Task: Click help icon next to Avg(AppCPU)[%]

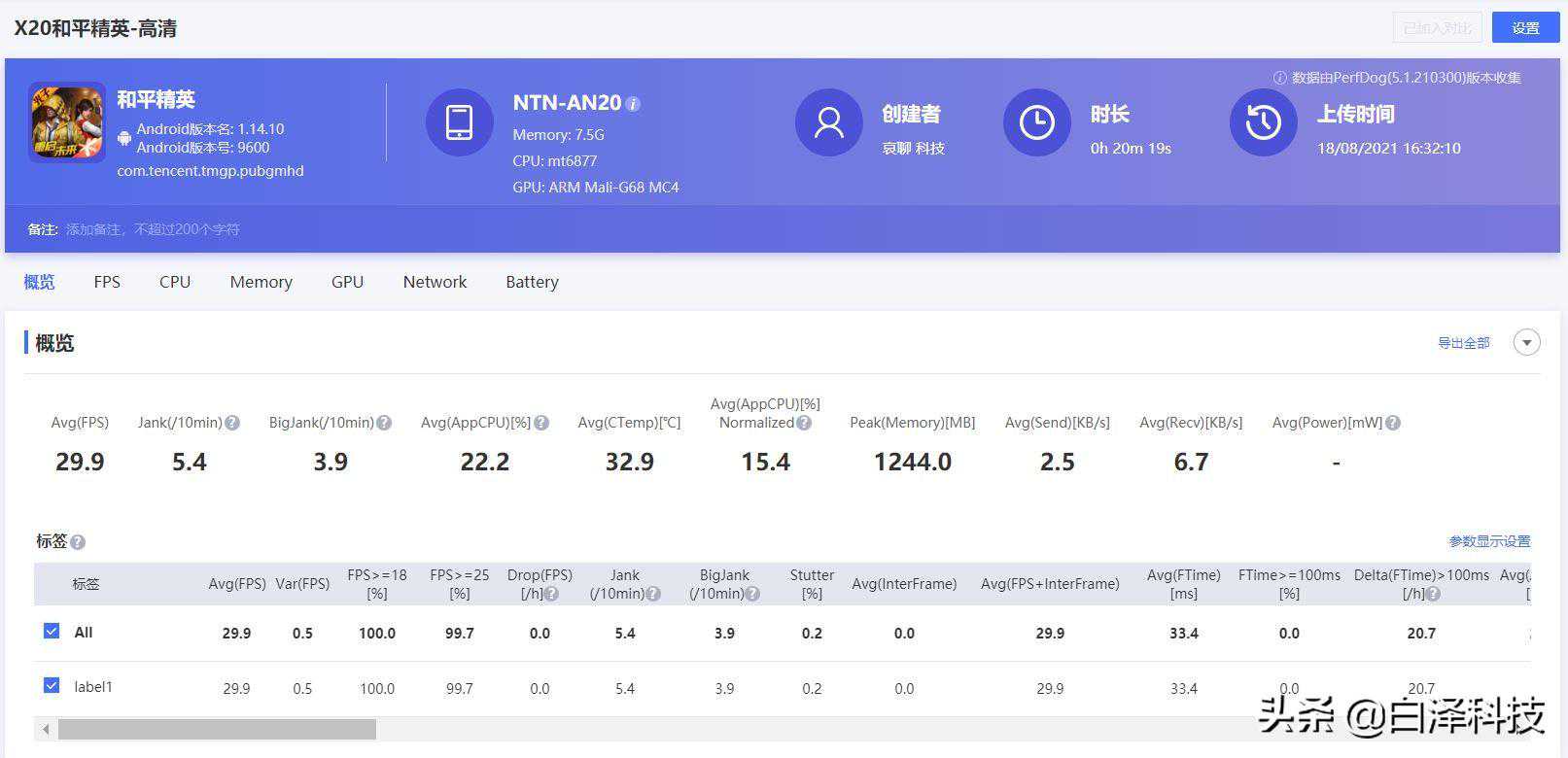Action: pos(541,423)
